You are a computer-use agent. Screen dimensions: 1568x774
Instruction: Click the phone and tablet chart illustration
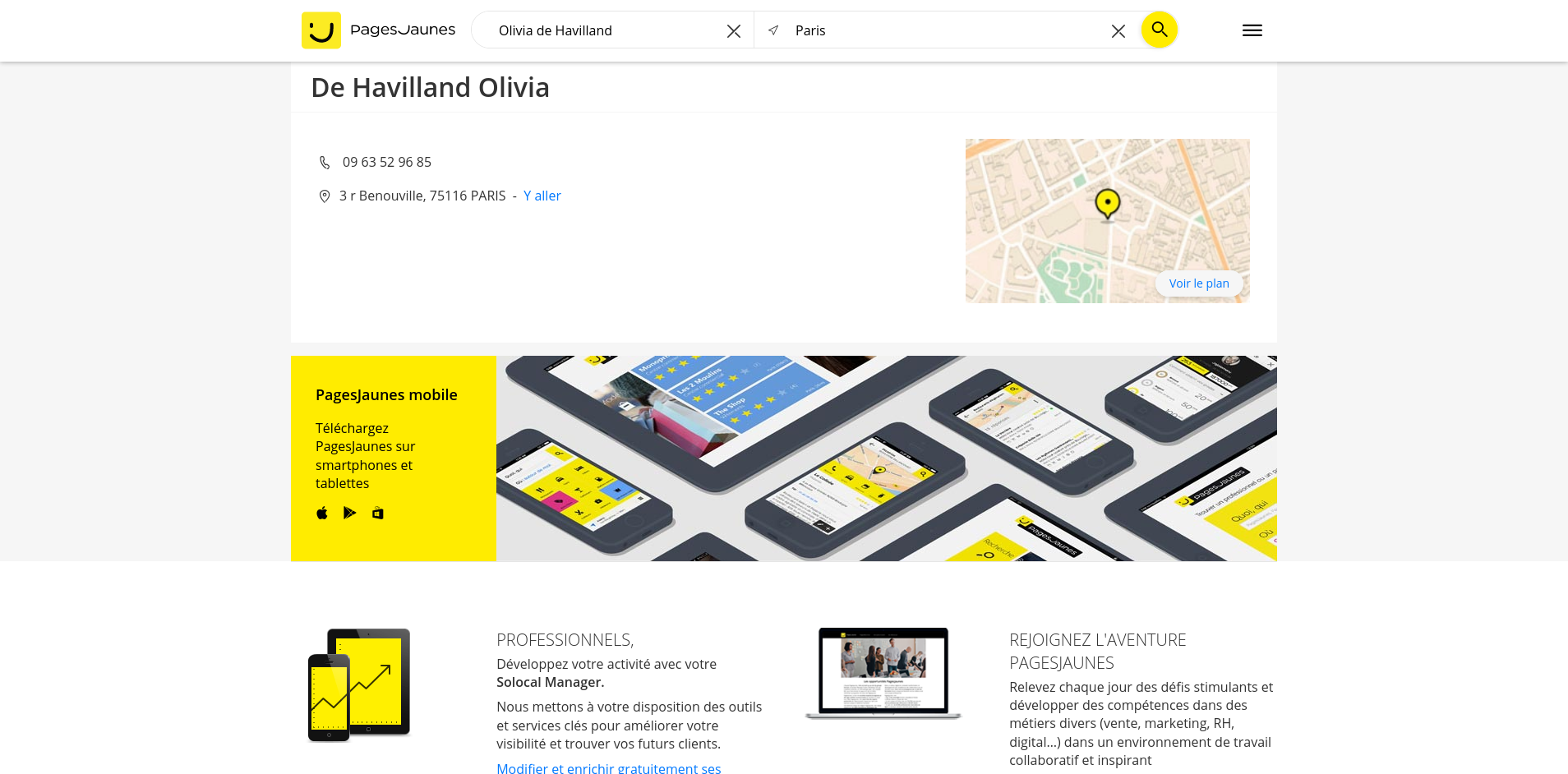pos(359,685)
